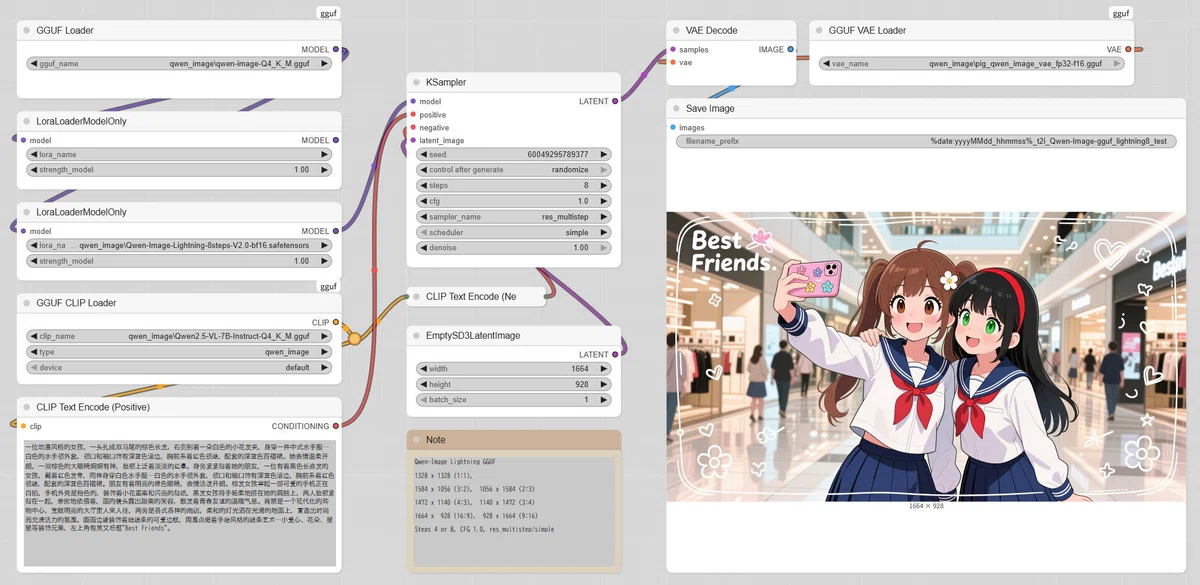Click the Save Image node title
This screenshot has height=585, width=1200.
tap(710, 108)
